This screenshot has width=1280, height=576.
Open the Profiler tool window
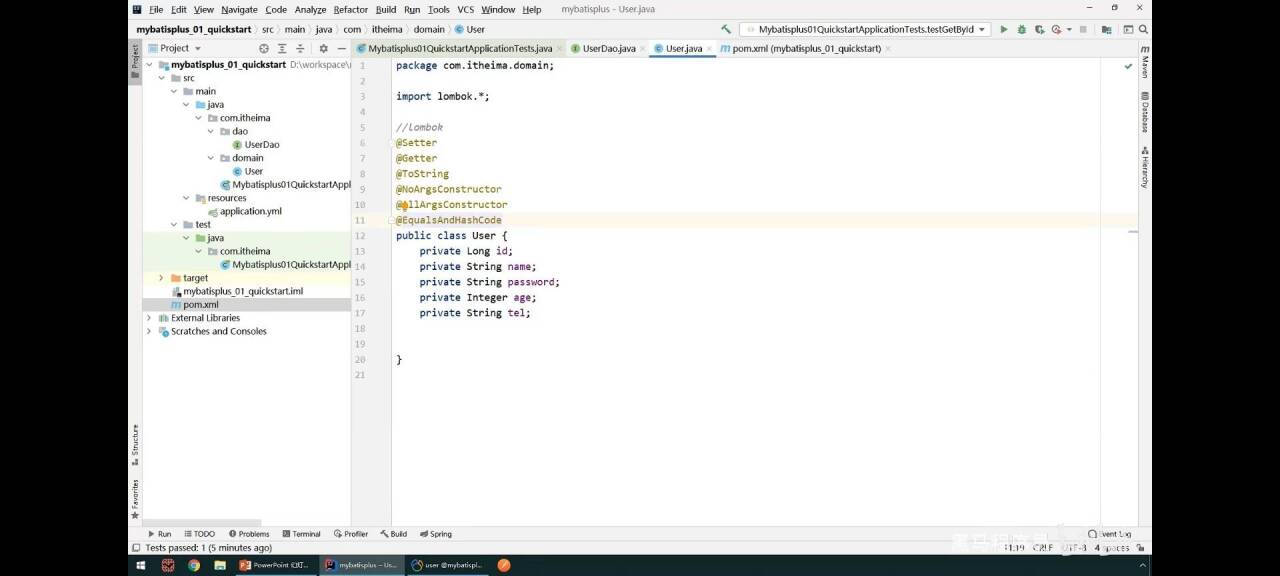tap(350, 534)
